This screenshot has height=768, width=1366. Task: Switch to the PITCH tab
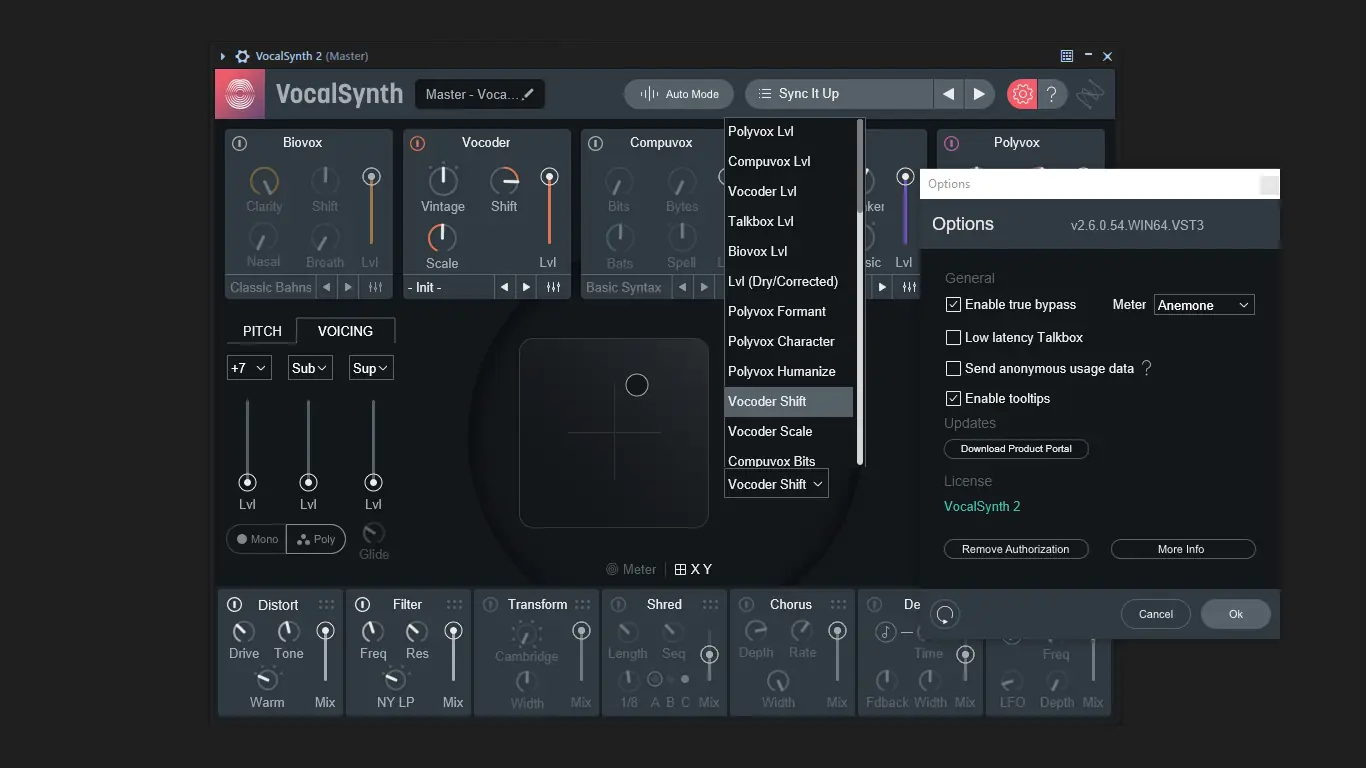261,330
